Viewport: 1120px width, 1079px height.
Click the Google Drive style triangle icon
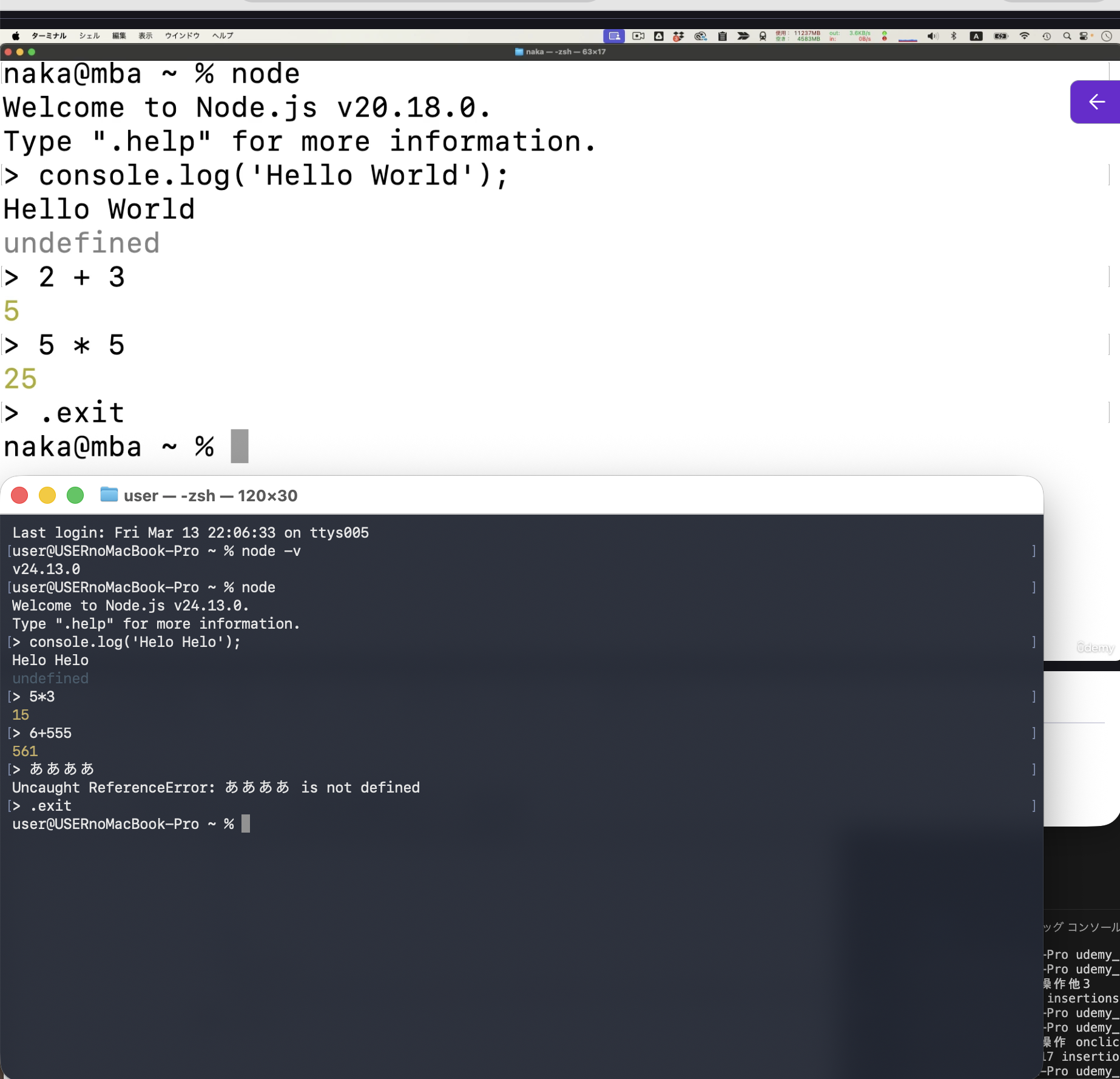659,36
